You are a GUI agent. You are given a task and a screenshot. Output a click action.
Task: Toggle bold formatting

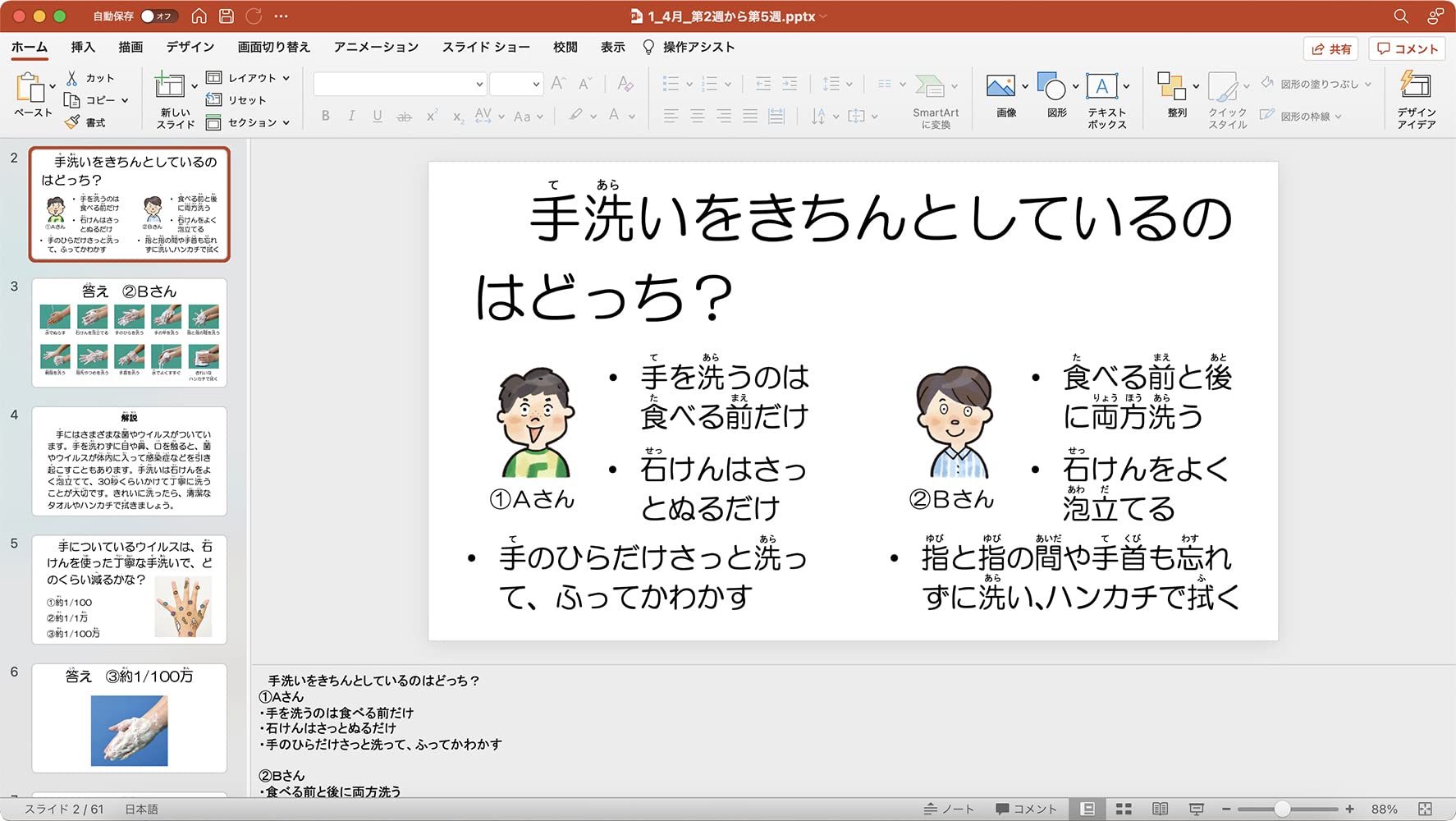click(326, 117)
